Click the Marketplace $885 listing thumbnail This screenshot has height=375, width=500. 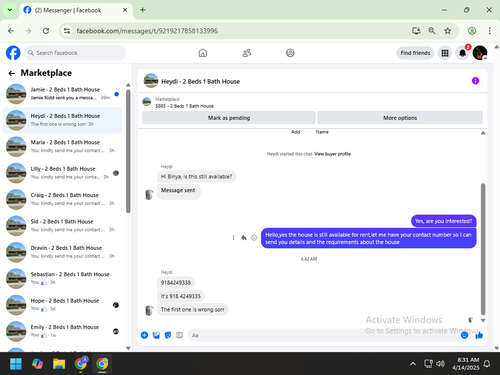click(147, 102)
